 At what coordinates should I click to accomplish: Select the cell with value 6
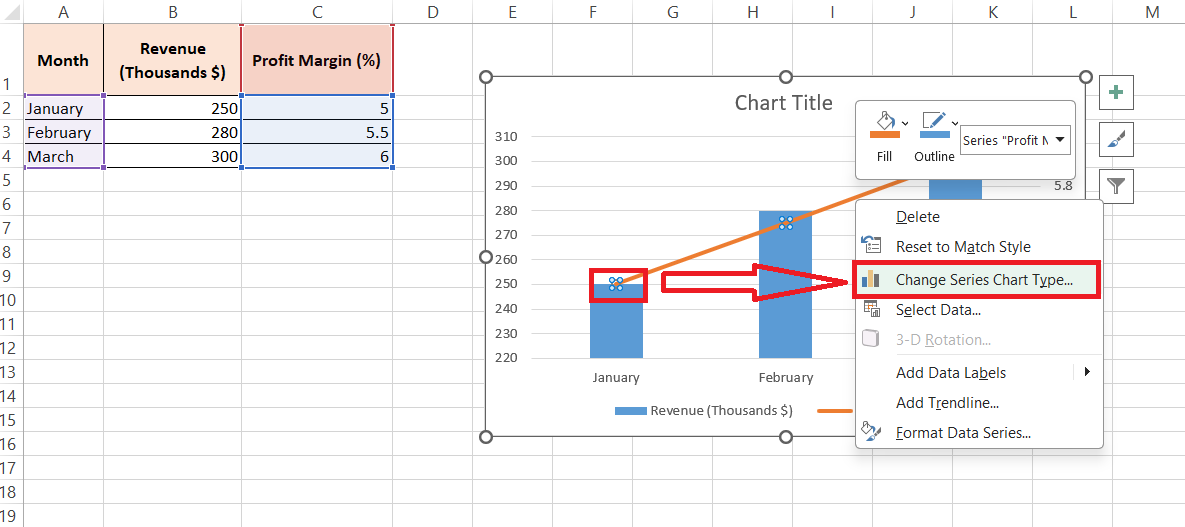coord(317,157)
